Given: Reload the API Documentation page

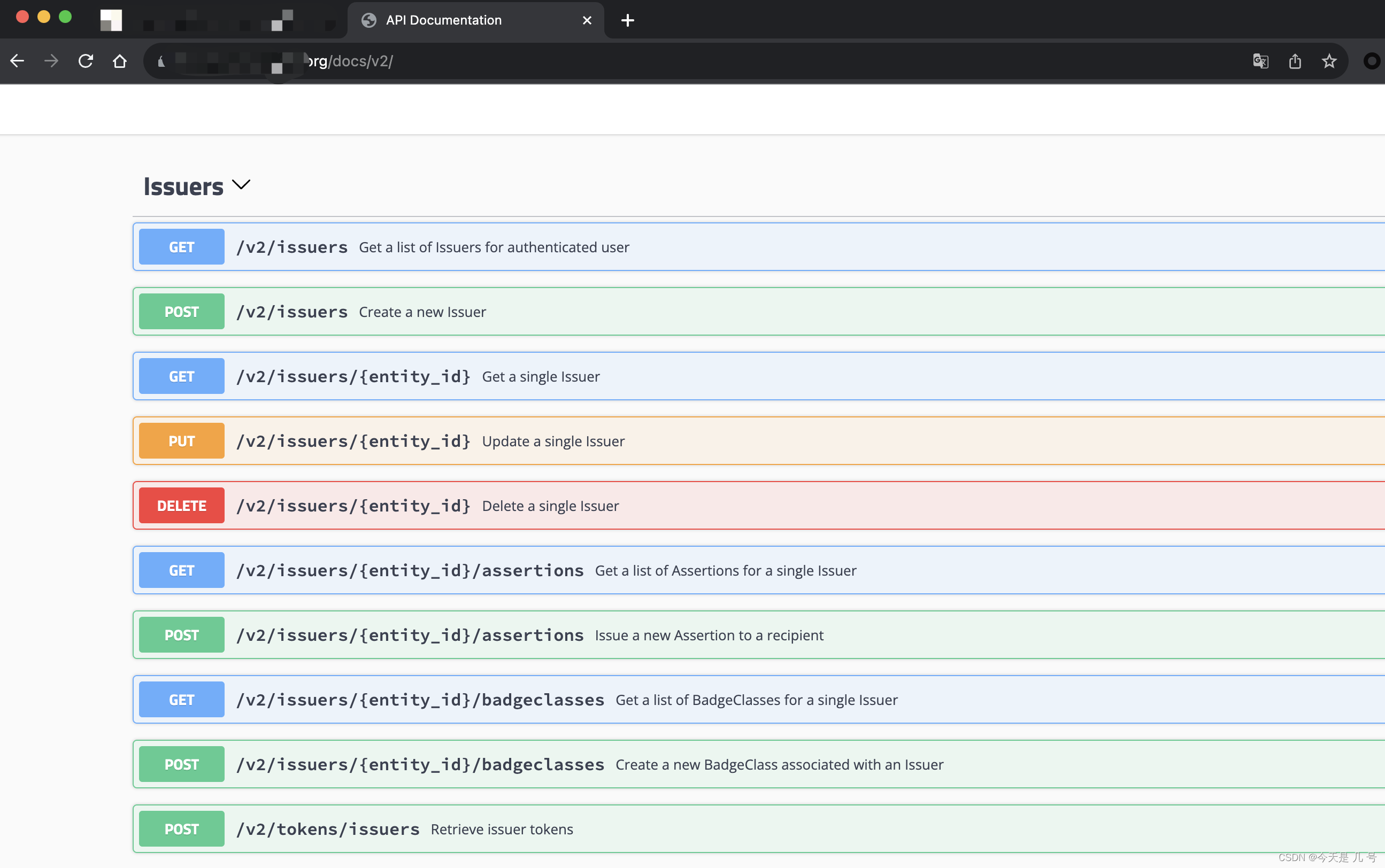Looking at the screenshot, I should coord(86,61).
